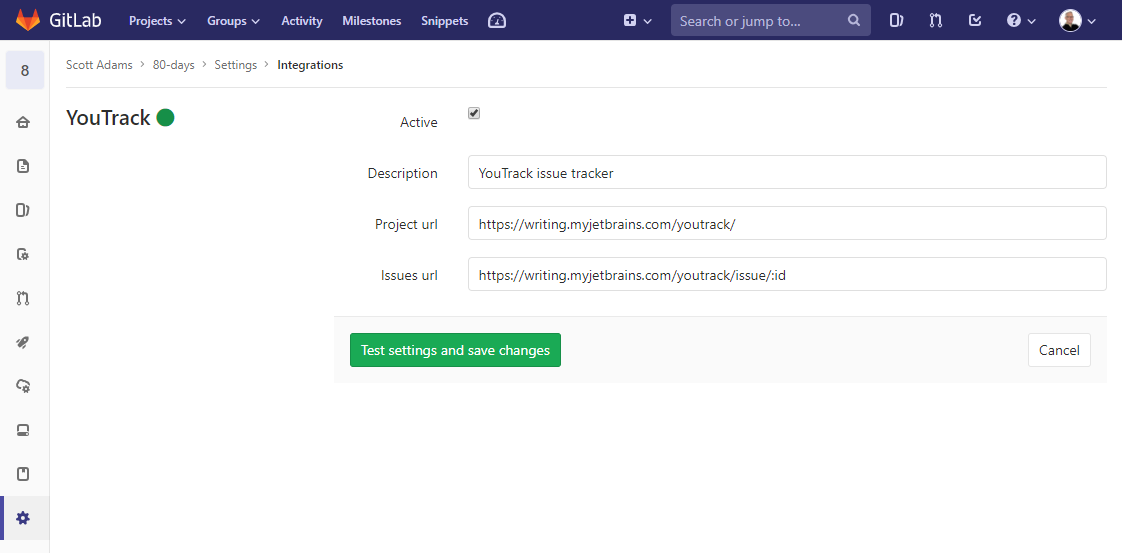Focus the Search or jump to field
Screen dimensions: 1122x553
pos(771,20)
